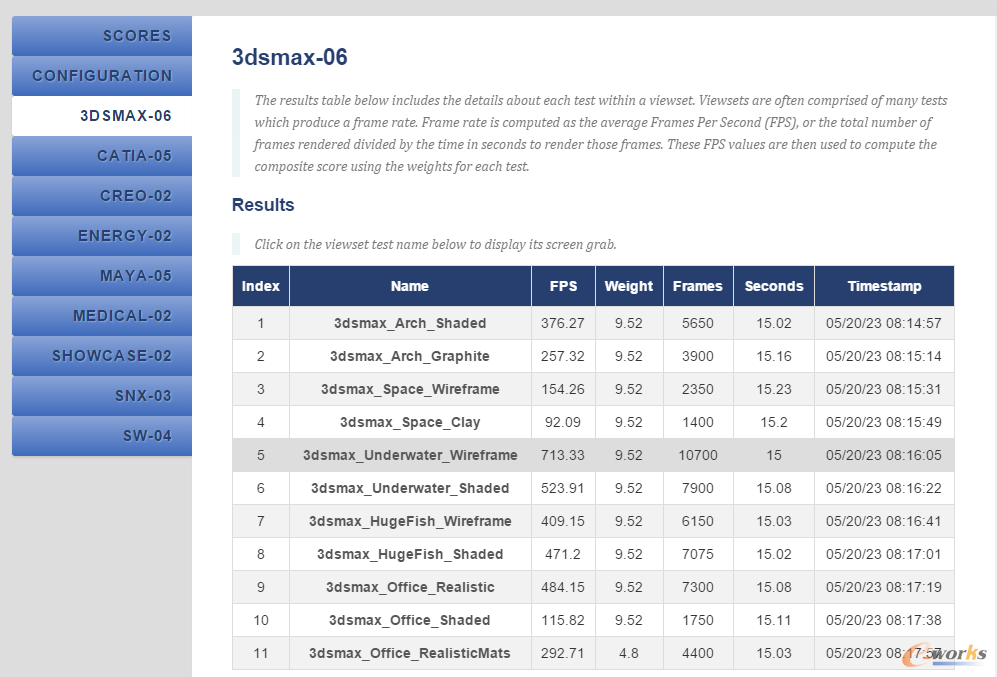
Task: Switch to the CREO-02 tab
Action: point(102,196)
